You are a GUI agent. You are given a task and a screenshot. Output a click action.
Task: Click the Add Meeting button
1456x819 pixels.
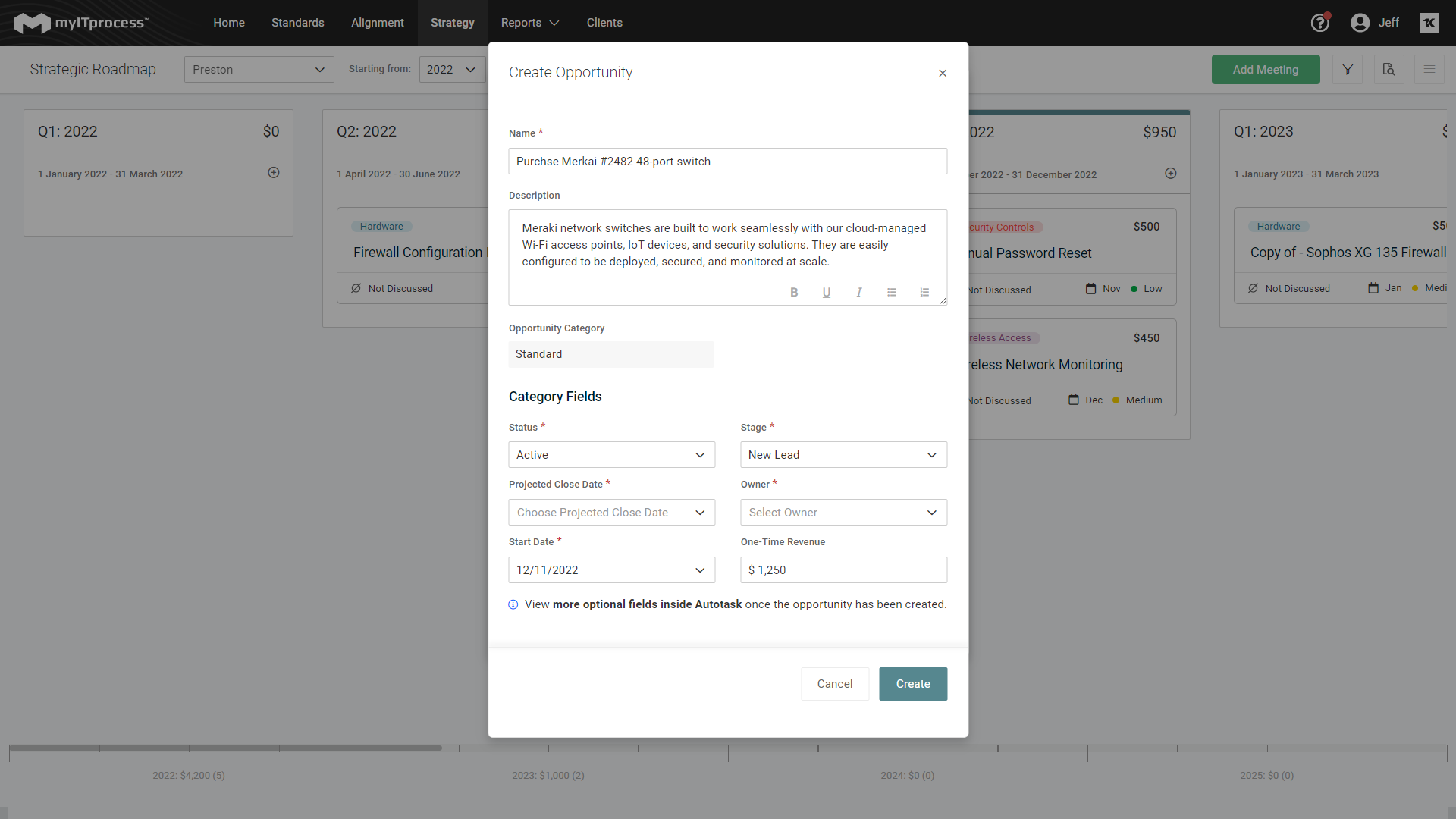pos(1266,69)
